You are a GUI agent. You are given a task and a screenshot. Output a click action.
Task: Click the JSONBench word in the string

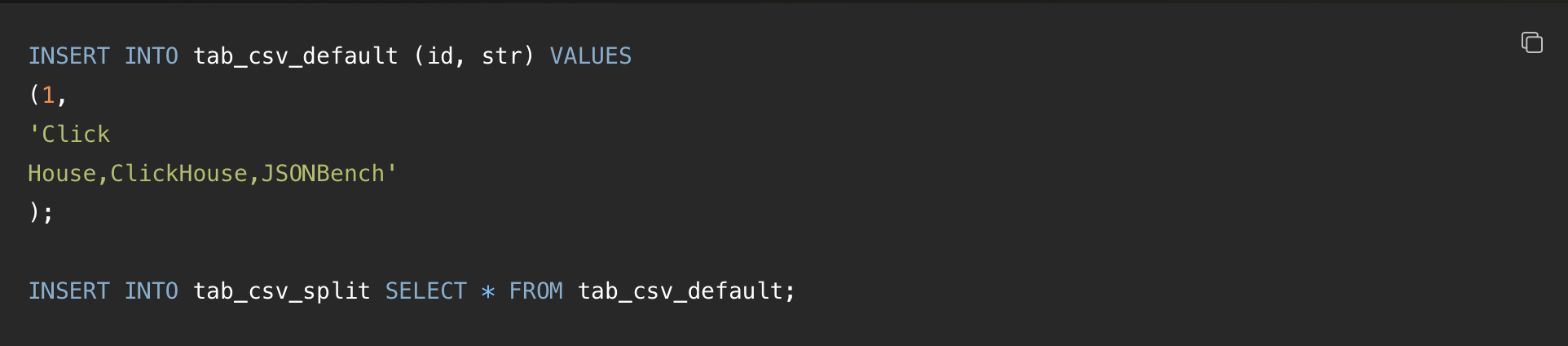[x=322, y=173]
